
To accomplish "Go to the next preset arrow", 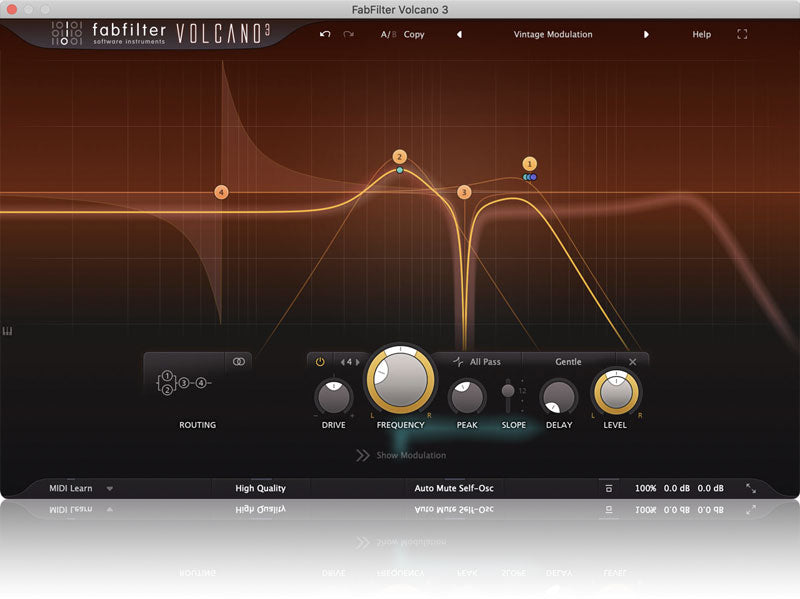I will pyautogui.click(x=646, y=34).
